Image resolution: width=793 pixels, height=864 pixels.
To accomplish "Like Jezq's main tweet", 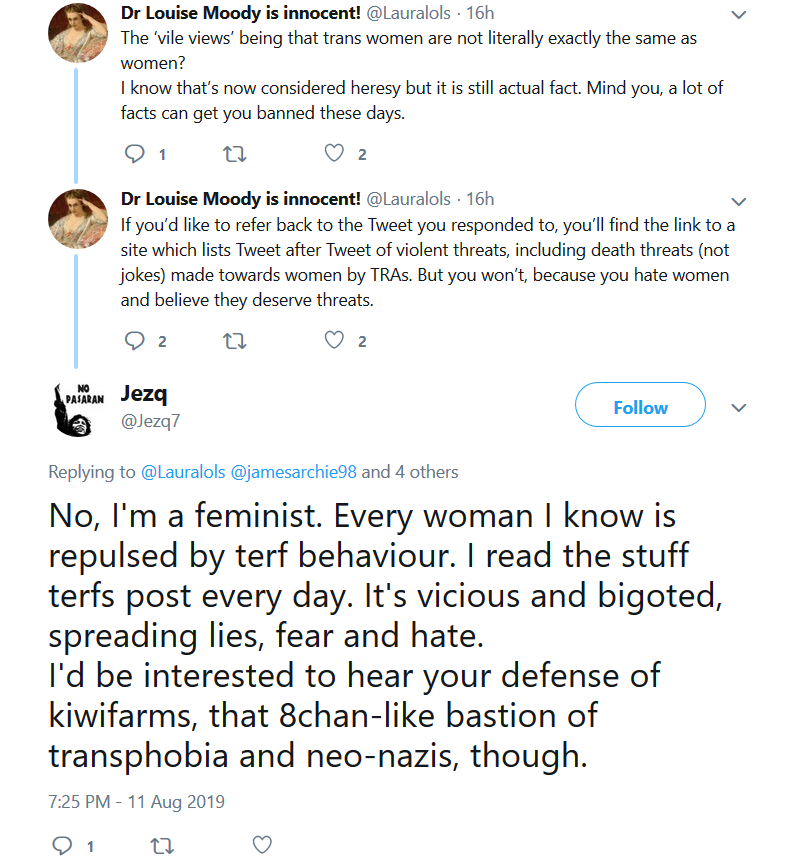I will click(262, 845).
